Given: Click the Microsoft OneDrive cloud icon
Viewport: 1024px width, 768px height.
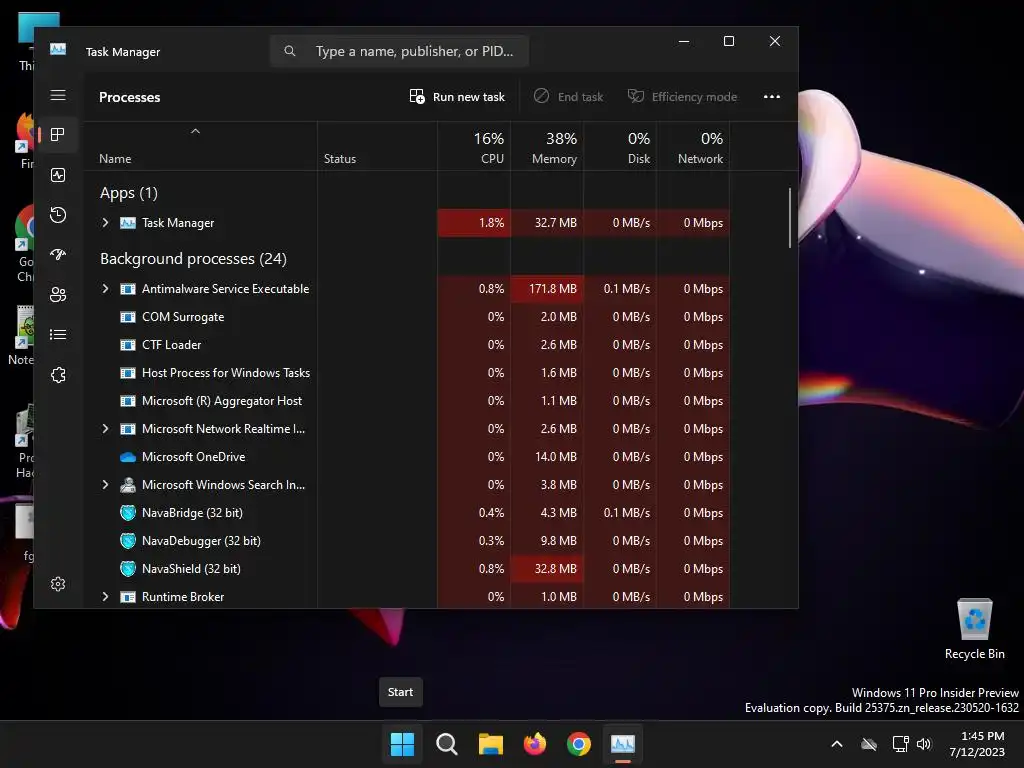Looking at the screenshot, I should coord(128,457).
